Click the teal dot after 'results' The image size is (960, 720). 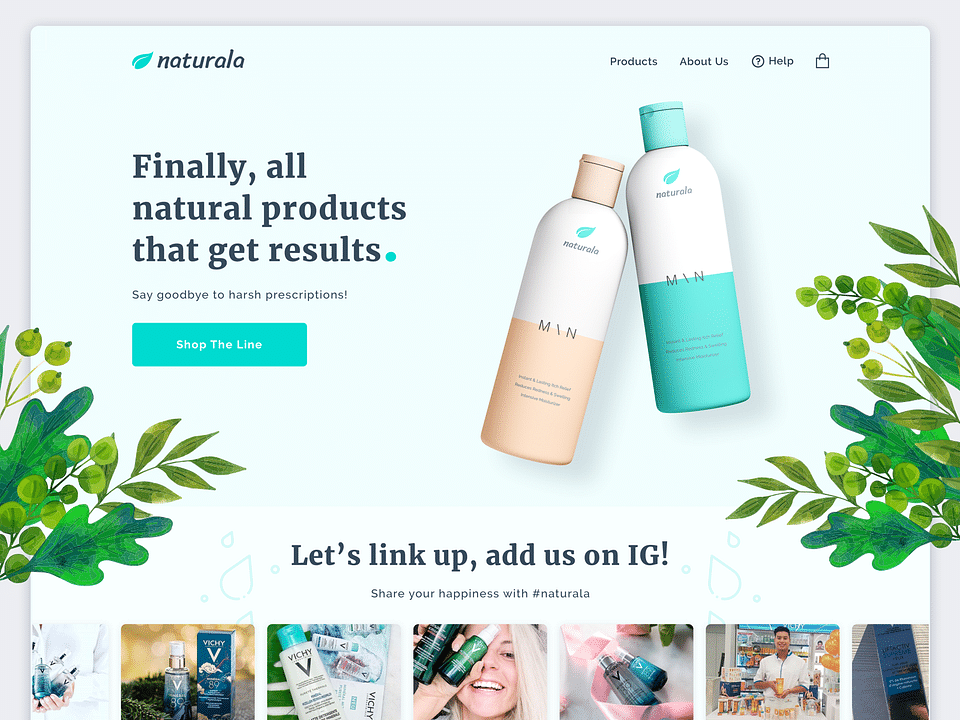391,256
